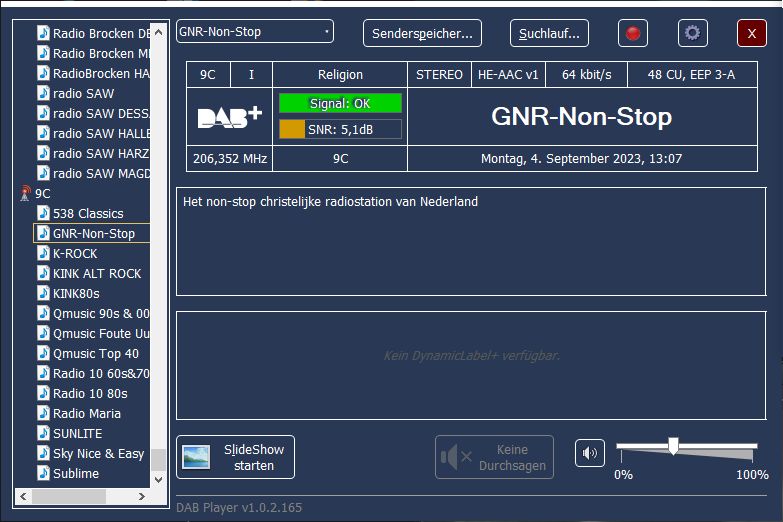Image resolution: width=783 pixels, height=522 pixels.
Task: Click the HE-AAC v1 codec cell
Action: [x=508, y=75]
